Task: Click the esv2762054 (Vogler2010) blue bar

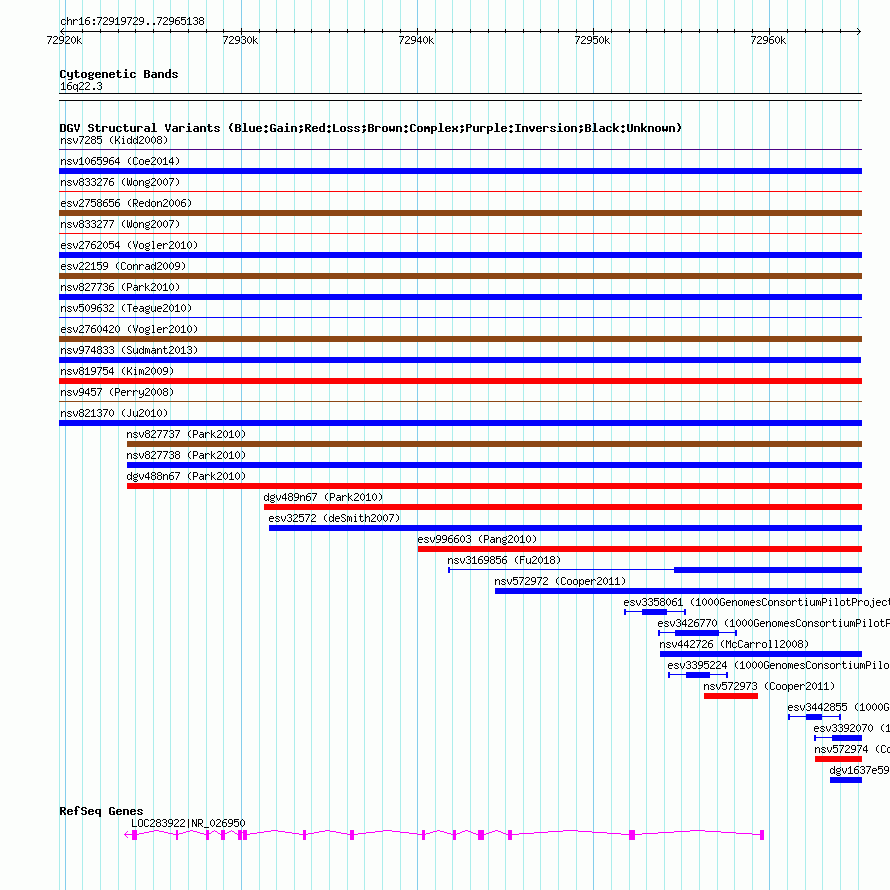Action: point(460,255)
